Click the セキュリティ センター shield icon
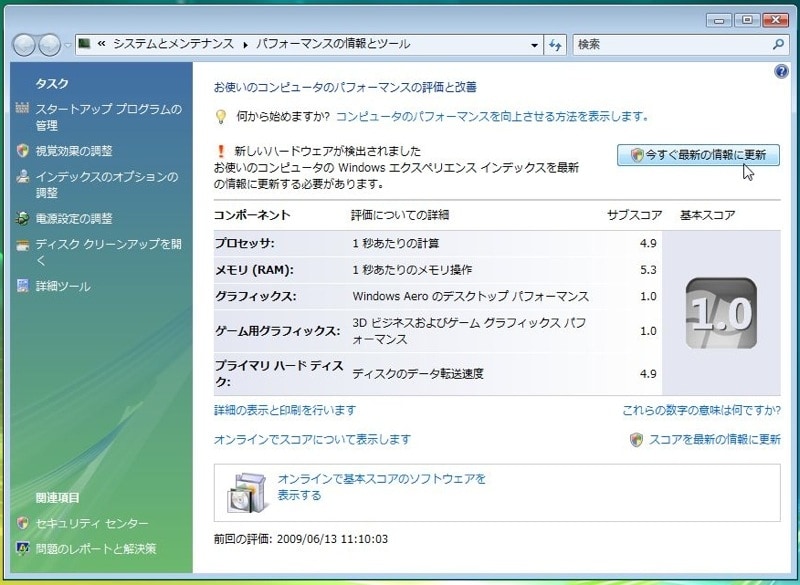 (x=23, y=524)
